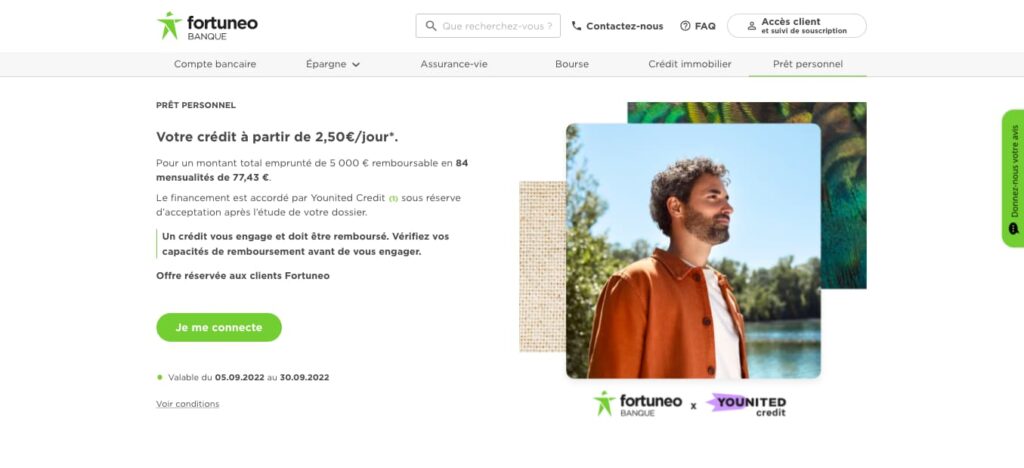Open the Compte bancaire menu item
The image size is (1024, 468).
point(215,64)
